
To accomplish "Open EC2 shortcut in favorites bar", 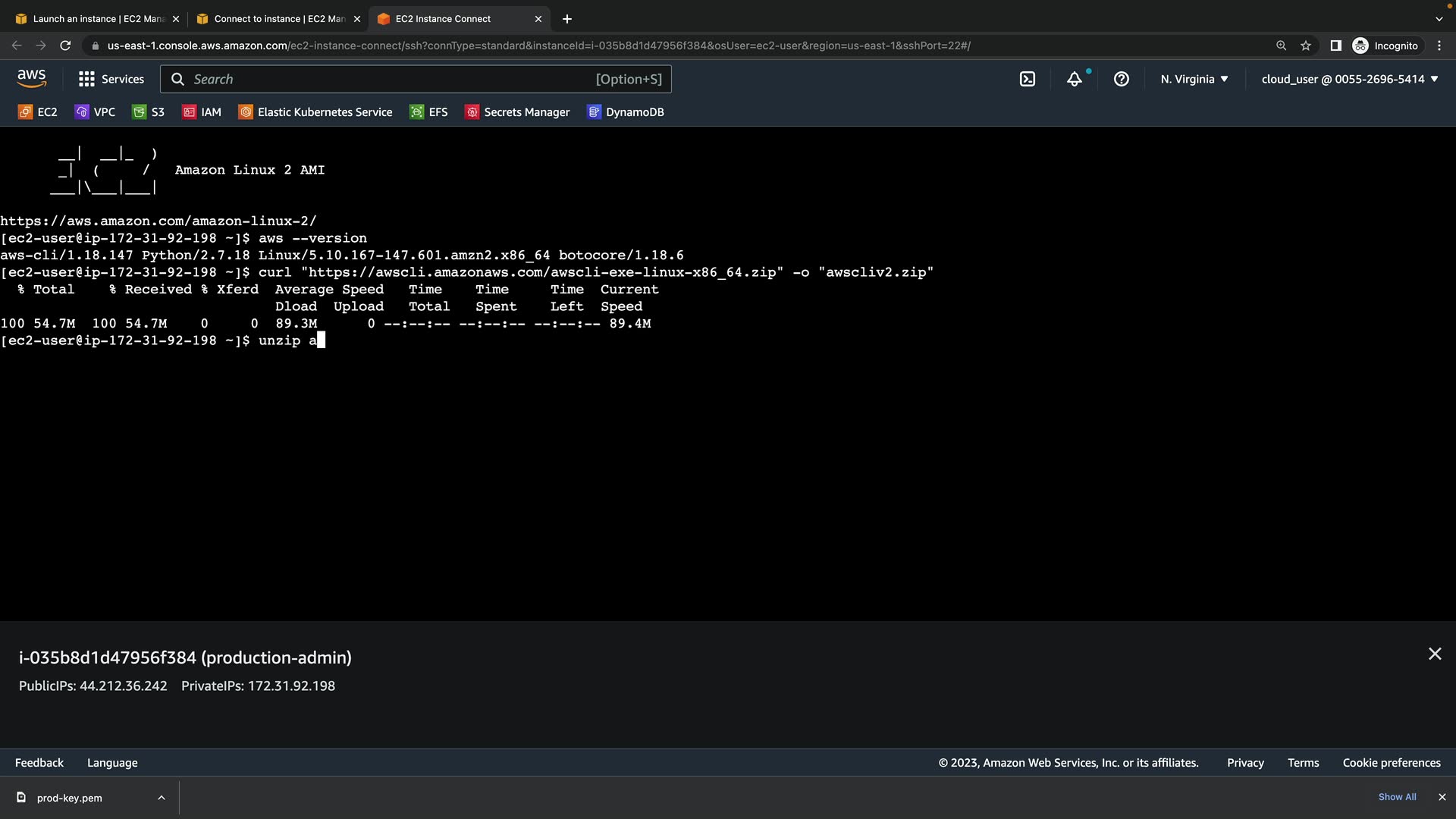I will tap(38, 112).
